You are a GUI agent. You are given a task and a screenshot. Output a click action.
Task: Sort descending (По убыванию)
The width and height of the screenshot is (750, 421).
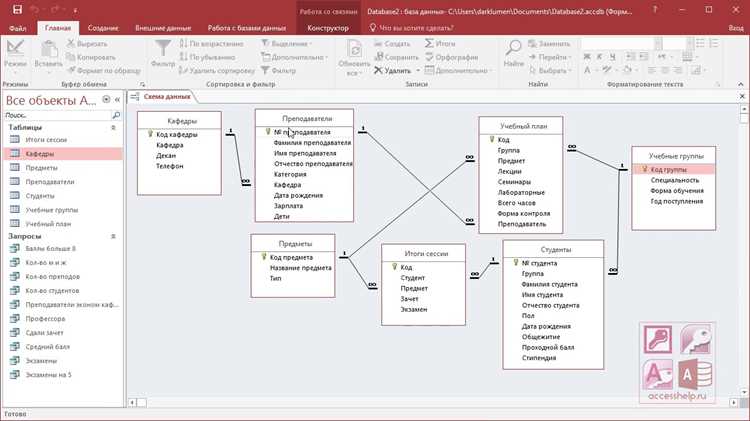[x=207, y=57]
